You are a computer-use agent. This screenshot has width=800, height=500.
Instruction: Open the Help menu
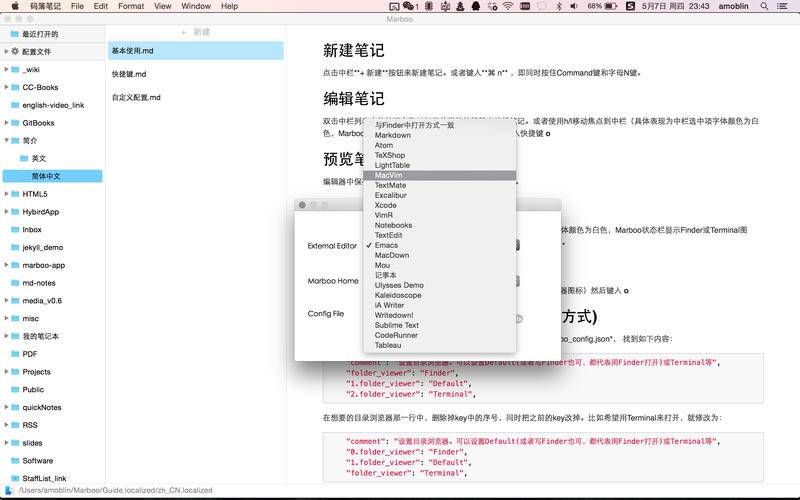(x=229, y=6)
